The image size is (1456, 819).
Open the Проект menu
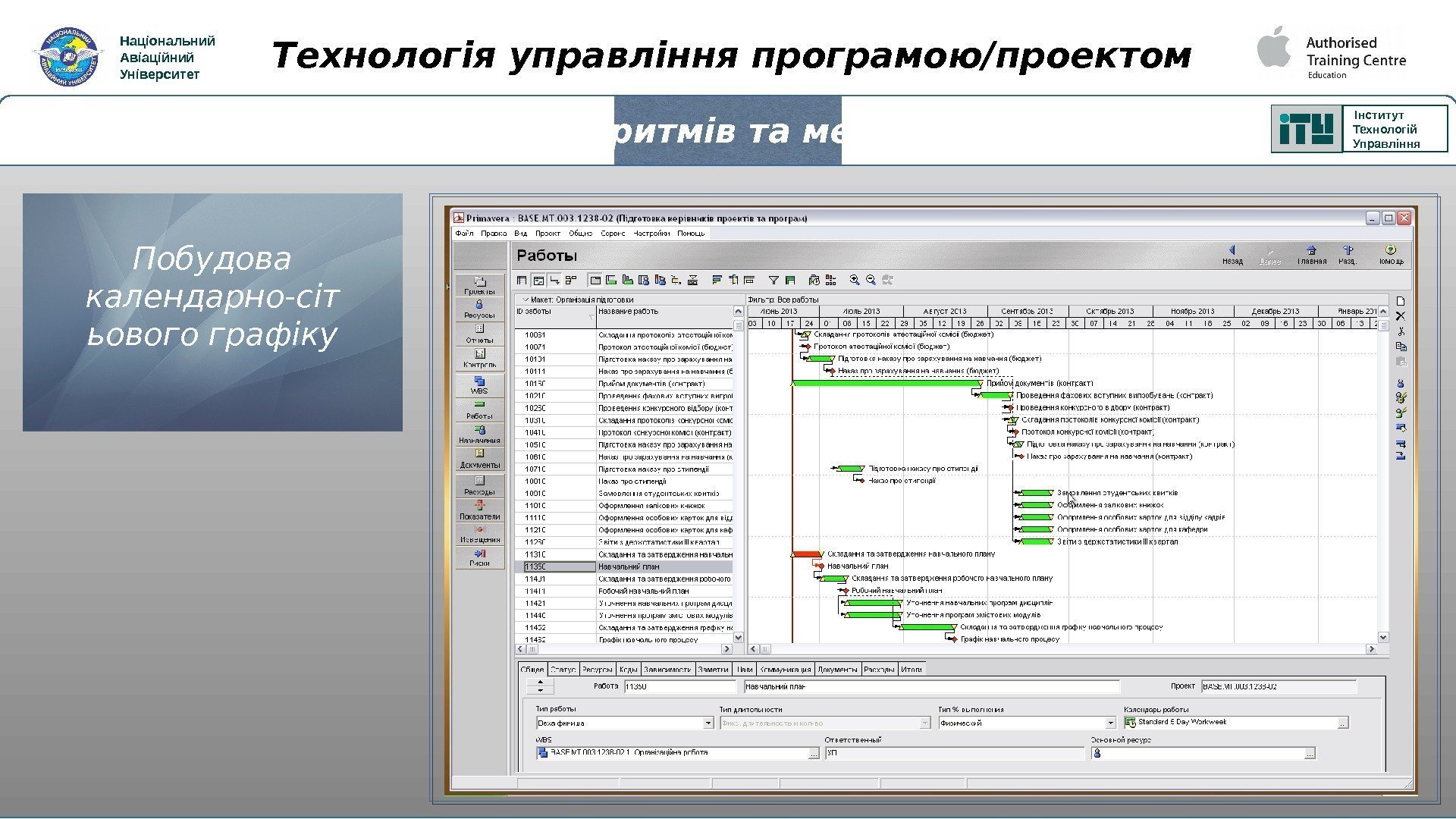548,234
